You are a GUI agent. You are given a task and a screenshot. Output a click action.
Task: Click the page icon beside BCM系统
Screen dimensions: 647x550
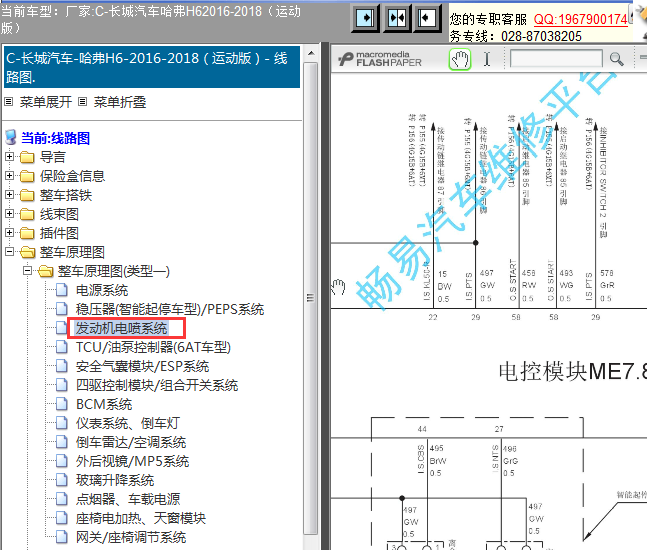[x=62, y=404]
